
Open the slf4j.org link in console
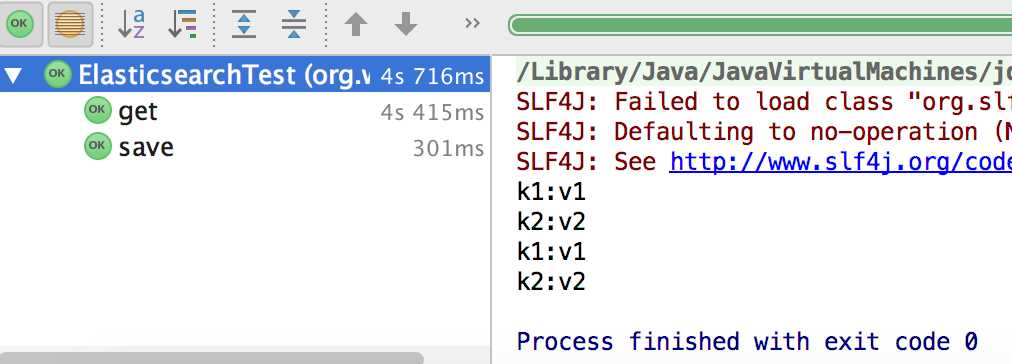(840, 162)
